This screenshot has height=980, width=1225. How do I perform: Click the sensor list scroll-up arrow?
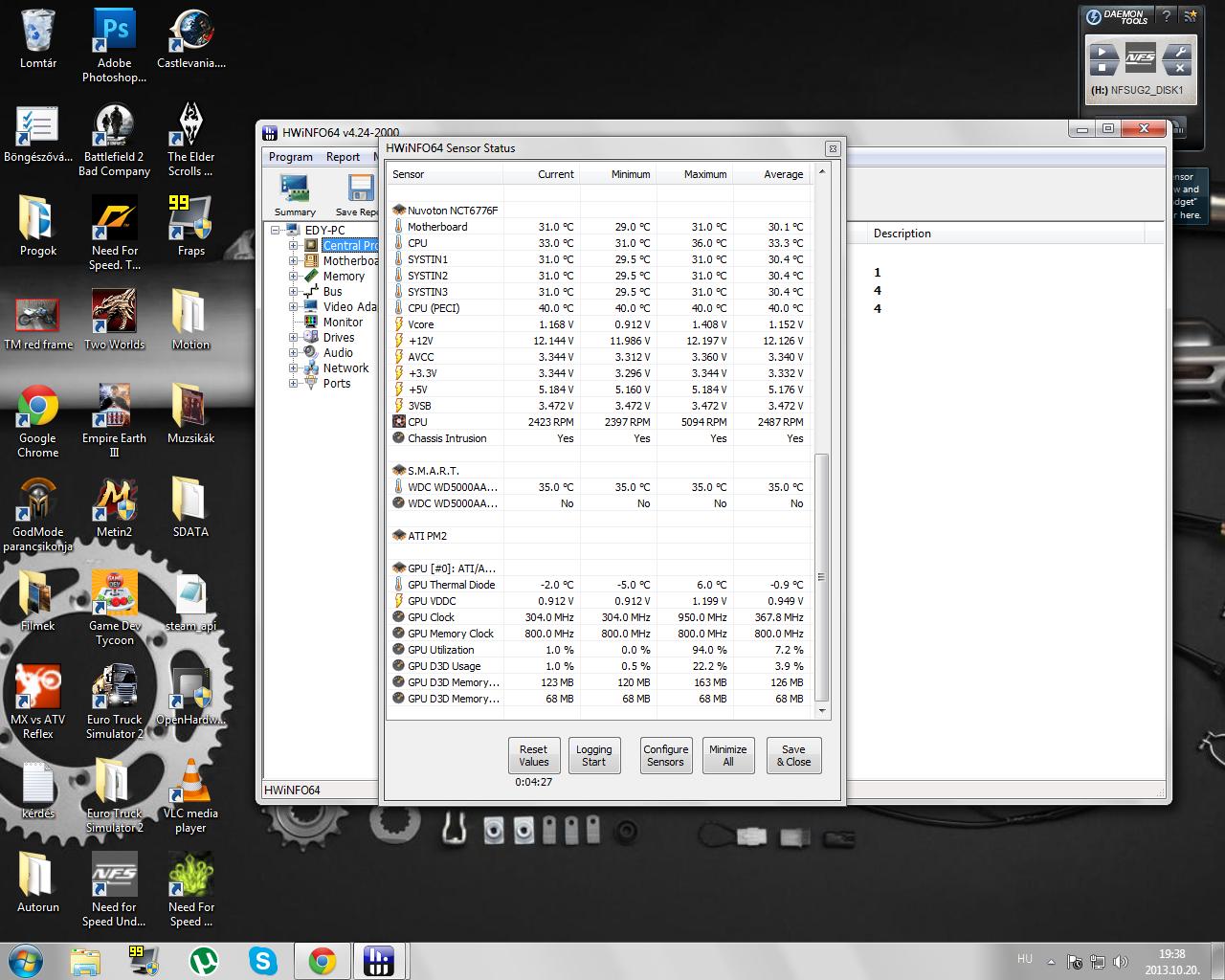click(821, 172)
